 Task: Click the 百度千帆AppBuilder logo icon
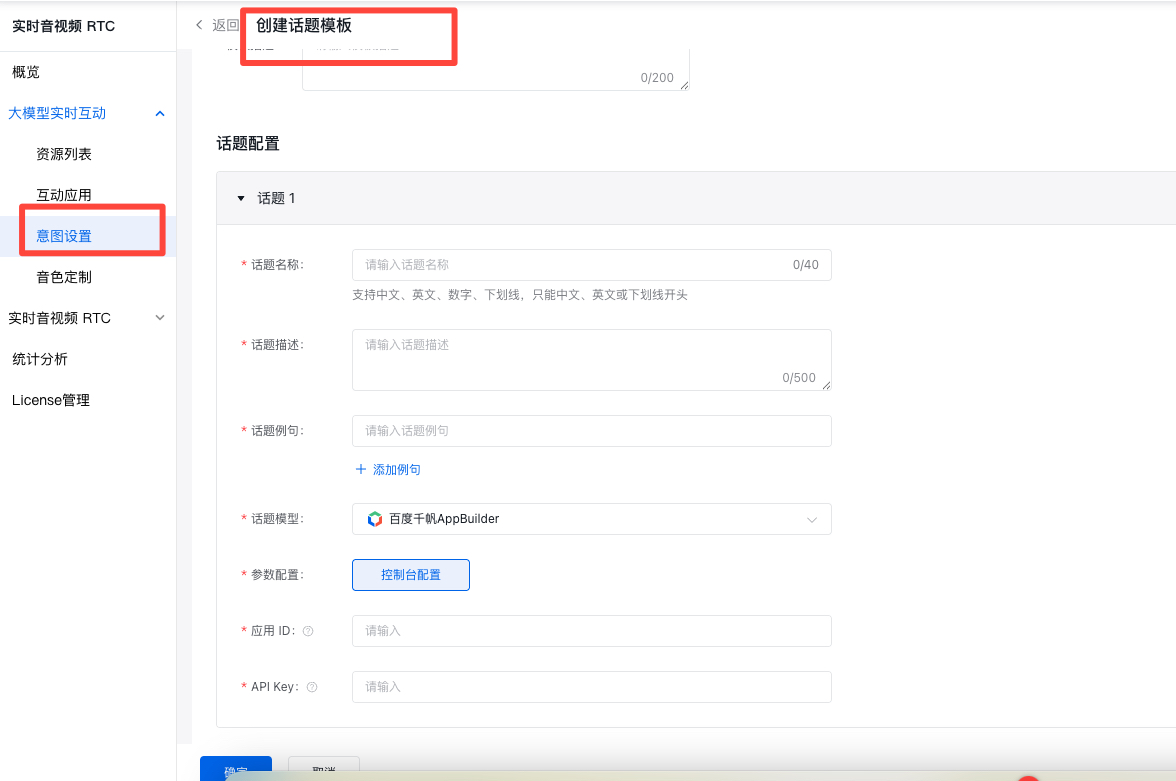tap(375, 519)
